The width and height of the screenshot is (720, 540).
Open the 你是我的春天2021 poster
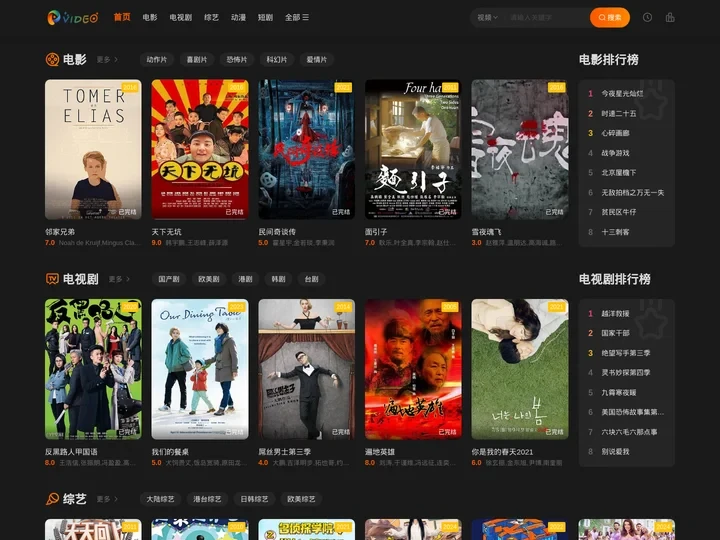pos(520,369)
